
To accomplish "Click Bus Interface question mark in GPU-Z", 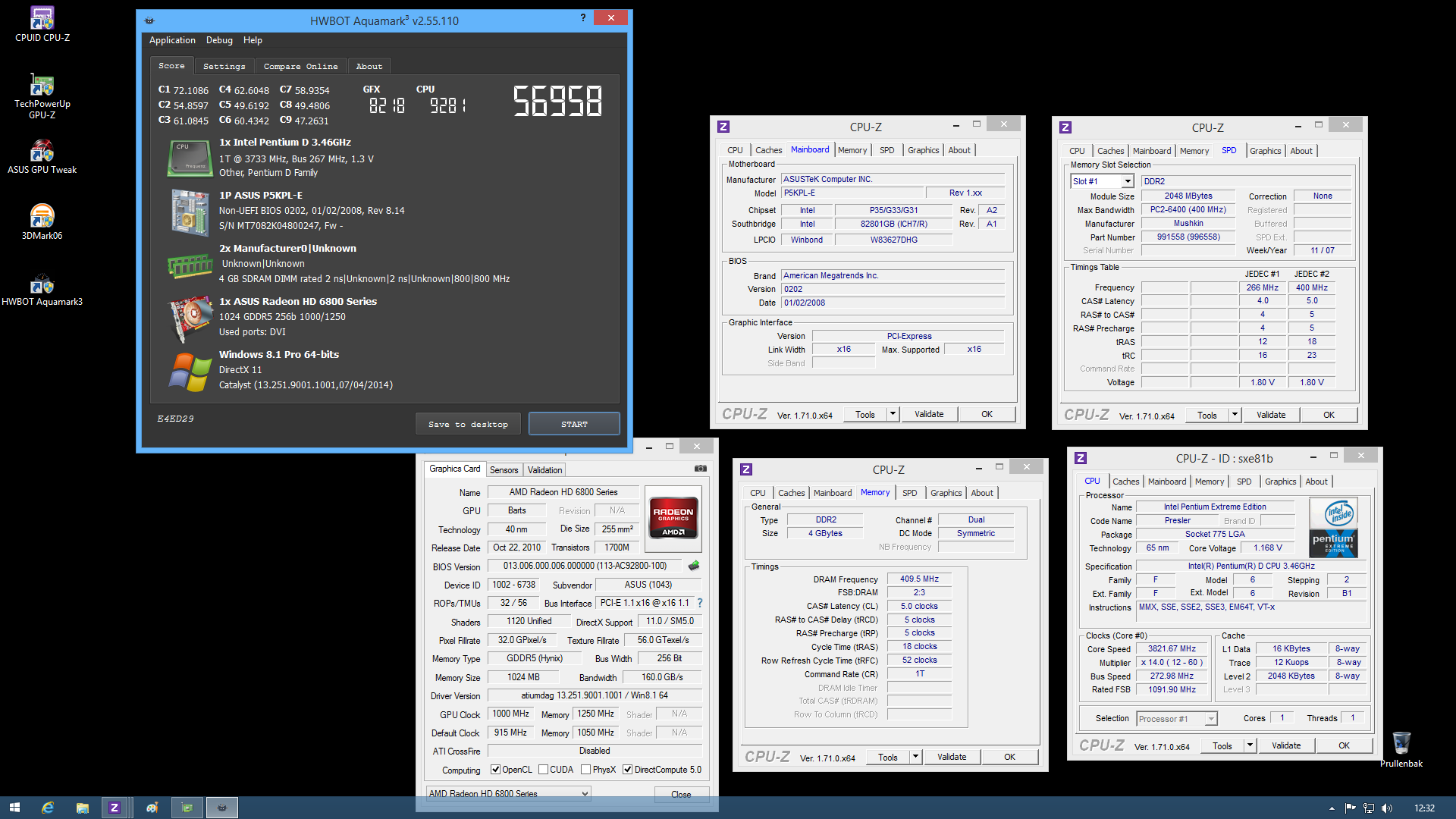I will [700, 603].
